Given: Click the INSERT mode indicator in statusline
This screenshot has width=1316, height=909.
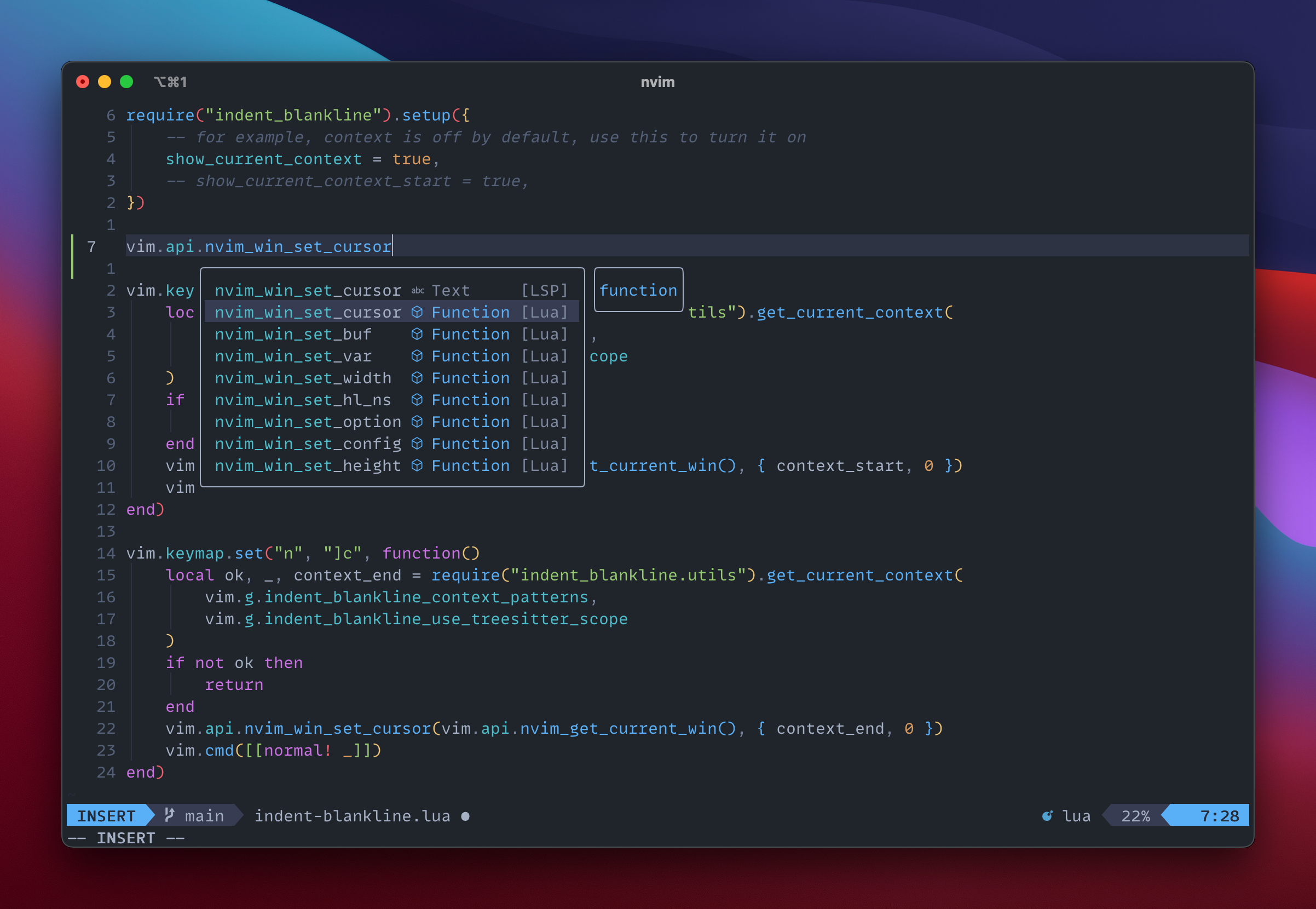Looking at the screenshot, I should (106, 815).
